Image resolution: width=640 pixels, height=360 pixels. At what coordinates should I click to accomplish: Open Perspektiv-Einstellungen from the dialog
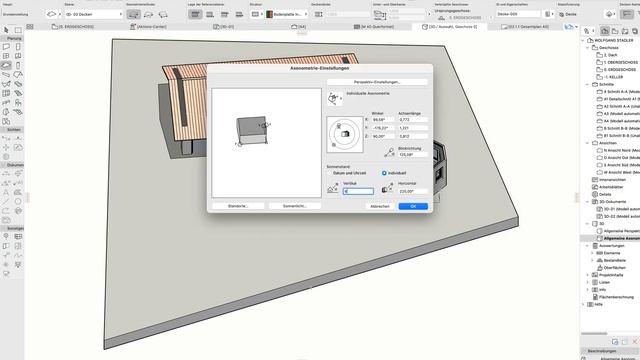pyautogui.click(x=377, y=82)
